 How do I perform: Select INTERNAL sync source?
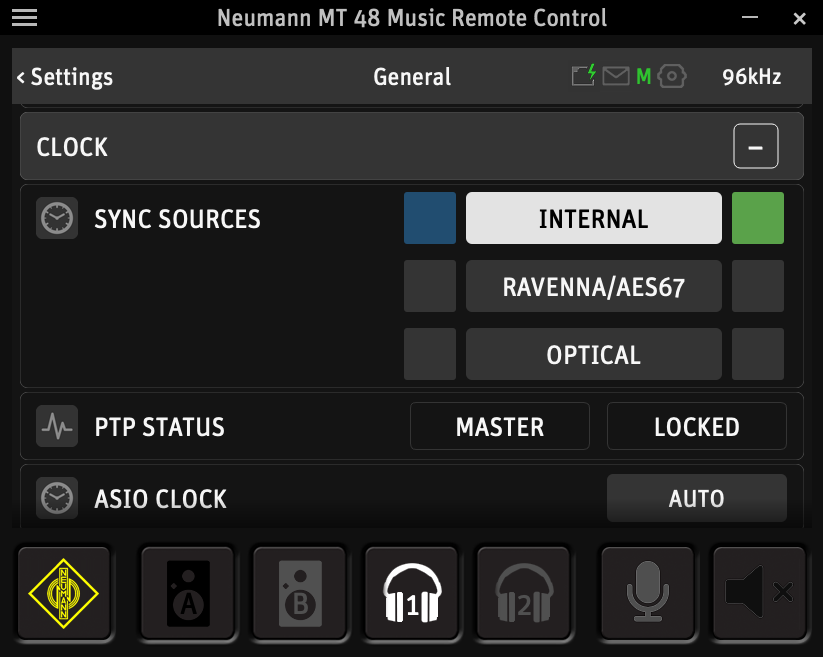[x=594, y=218]
